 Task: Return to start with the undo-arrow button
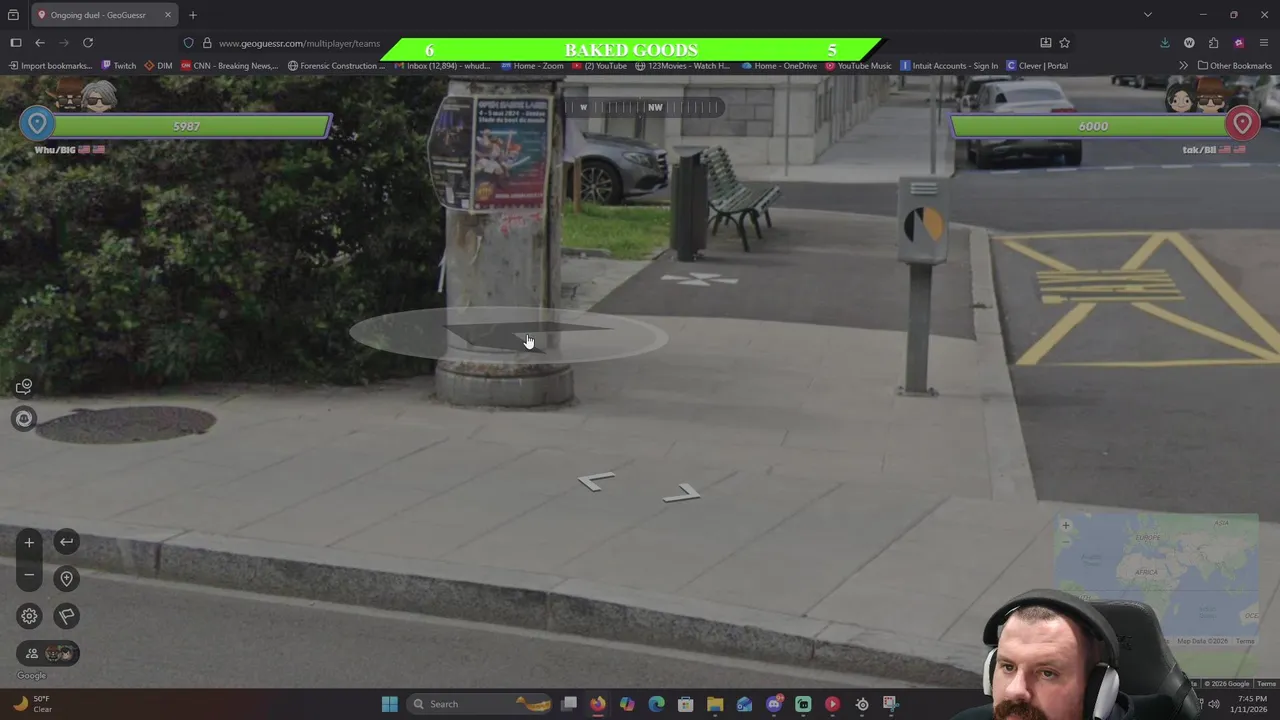click(66, 542)
